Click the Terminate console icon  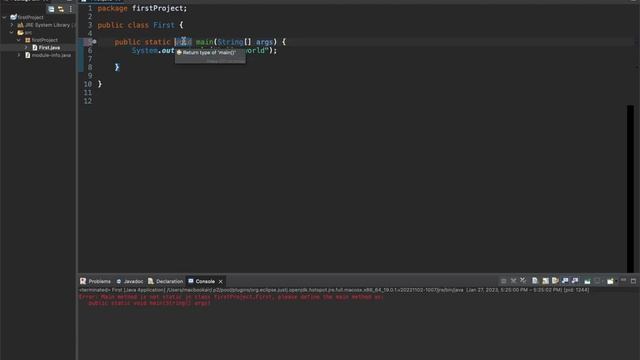point(504,281)
